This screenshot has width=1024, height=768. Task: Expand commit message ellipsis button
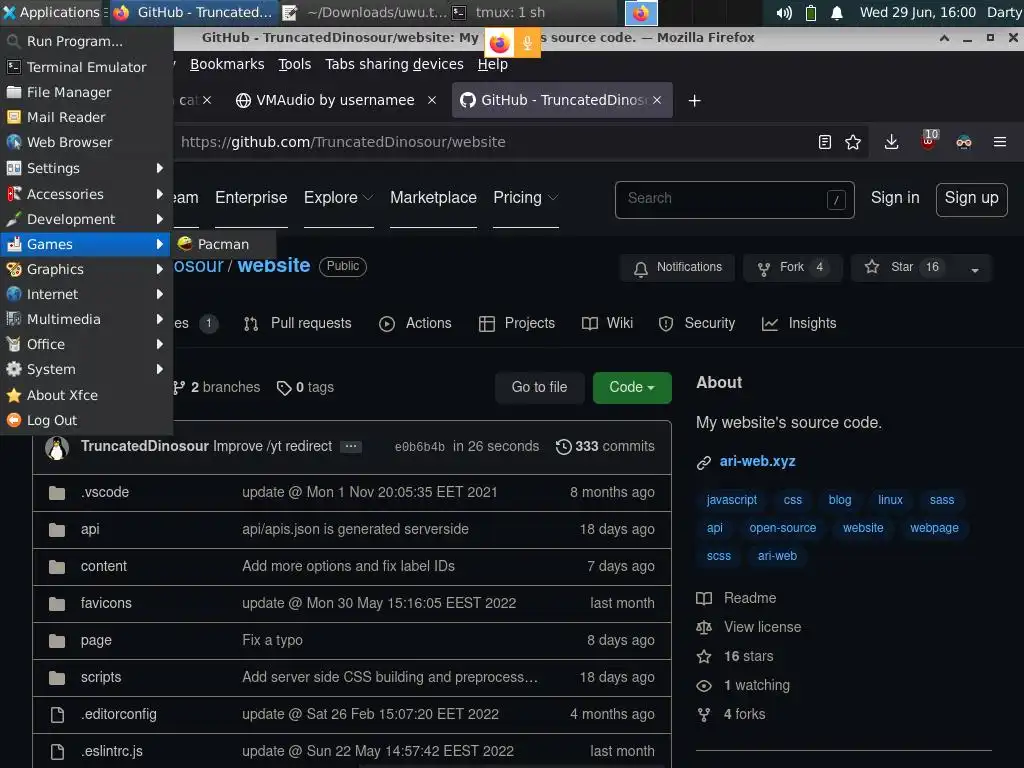tap(351, 447)
